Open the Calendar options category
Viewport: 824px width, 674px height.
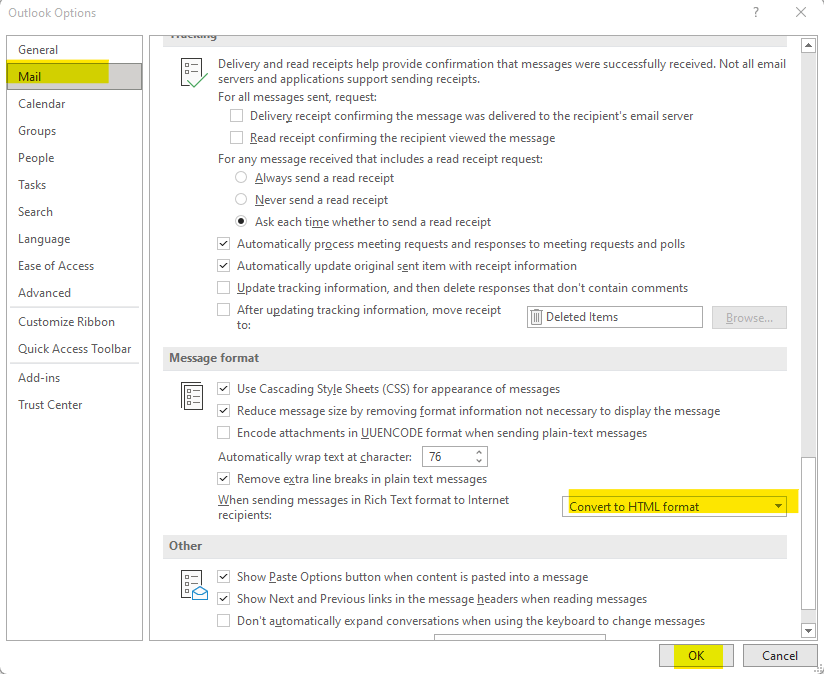(75, 103)
